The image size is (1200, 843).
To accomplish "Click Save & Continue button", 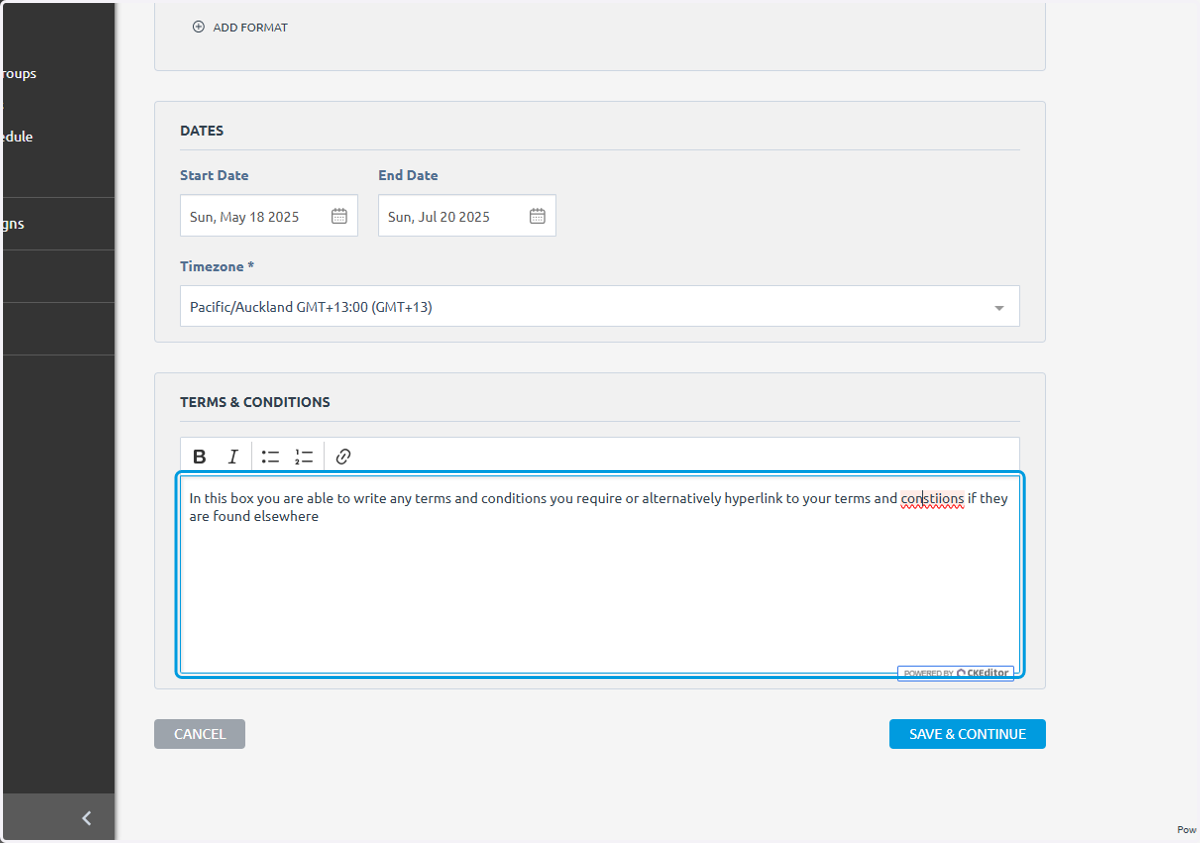I will coord(967,734).
